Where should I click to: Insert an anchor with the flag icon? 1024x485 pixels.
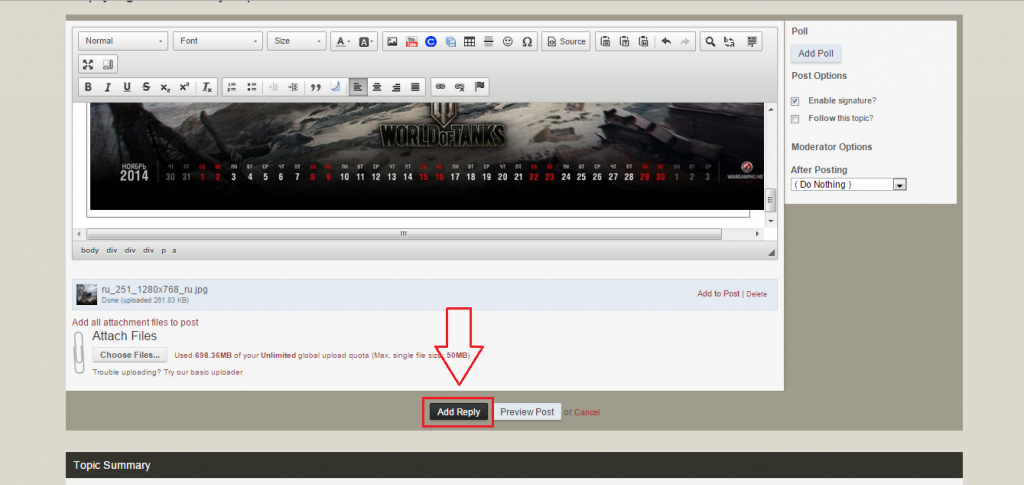point(479,87)
